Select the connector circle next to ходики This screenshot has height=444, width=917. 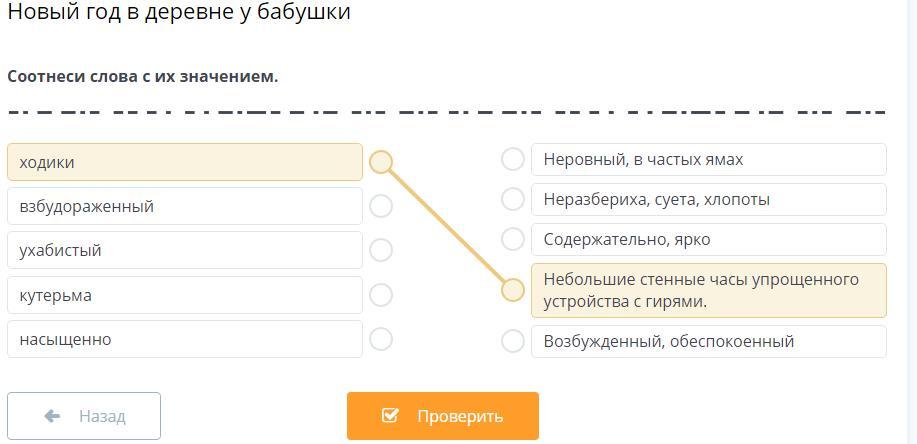[381, 162]
